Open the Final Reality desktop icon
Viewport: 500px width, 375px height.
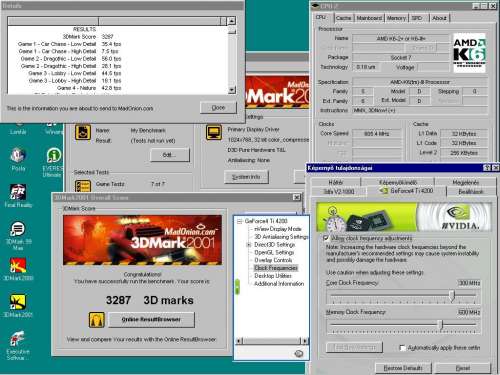[18, 196]
